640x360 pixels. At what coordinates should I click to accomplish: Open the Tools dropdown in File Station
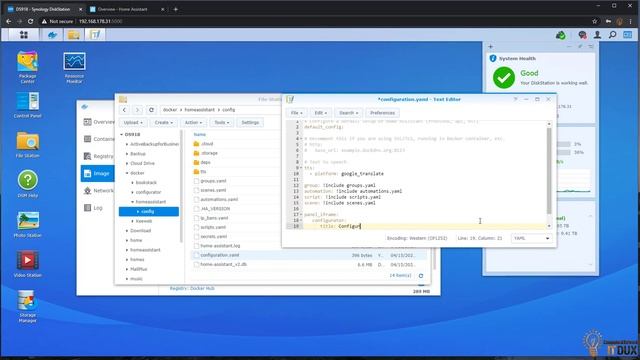click(x=222, y=122)
